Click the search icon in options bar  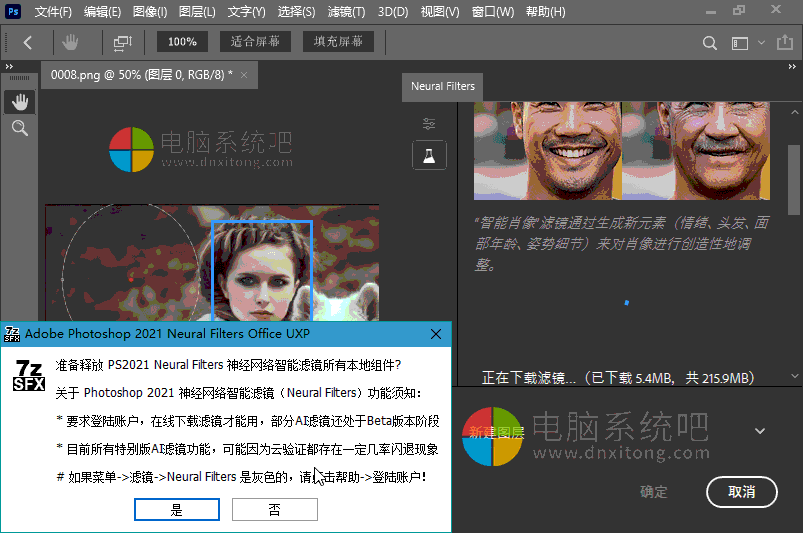click(x=710, y=43)
